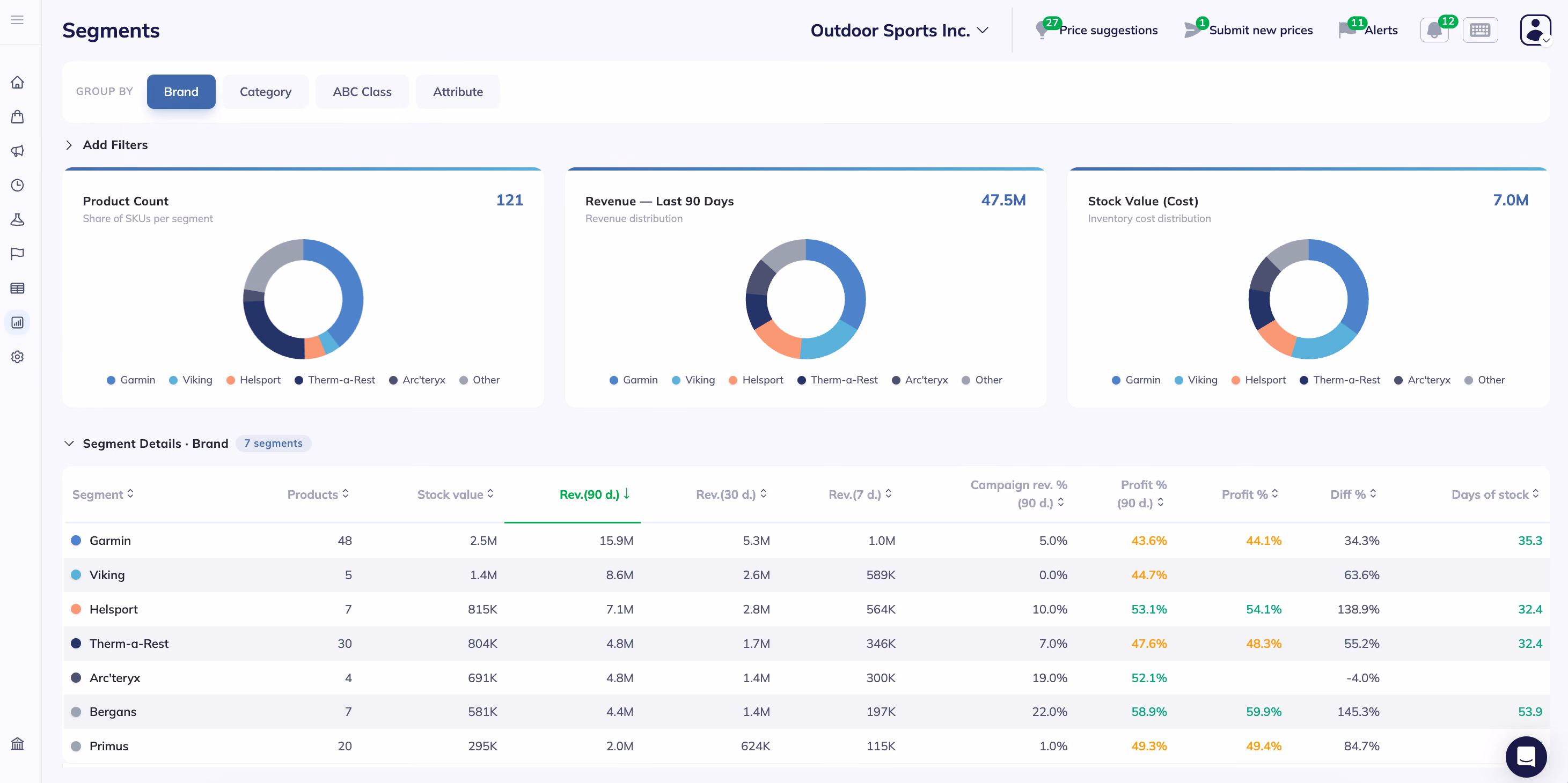Sort table by Days of stock column

pos(1495,494)
